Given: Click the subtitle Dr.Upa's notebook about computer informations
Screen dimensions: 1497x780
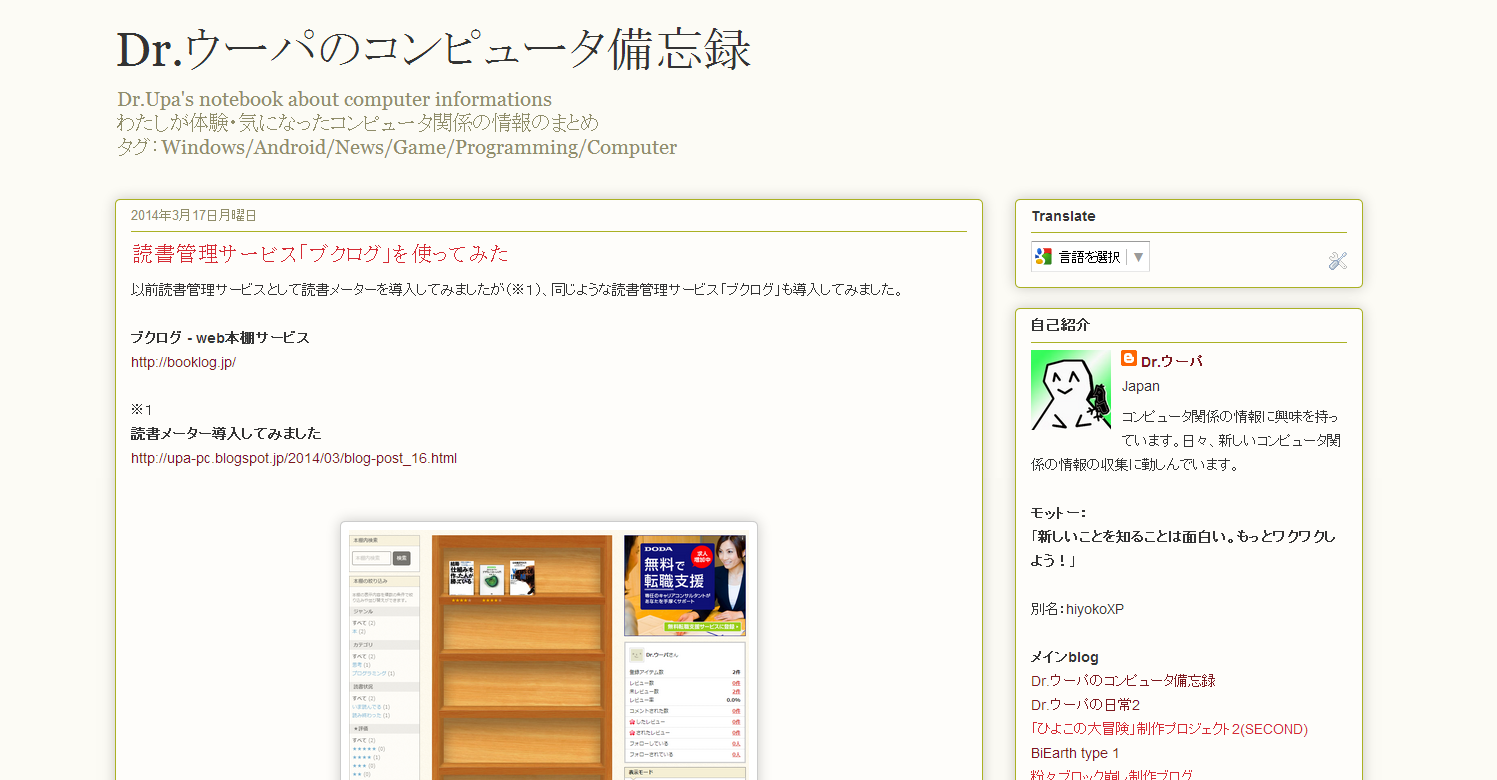Looking at the screenshot, I should 334,99.
